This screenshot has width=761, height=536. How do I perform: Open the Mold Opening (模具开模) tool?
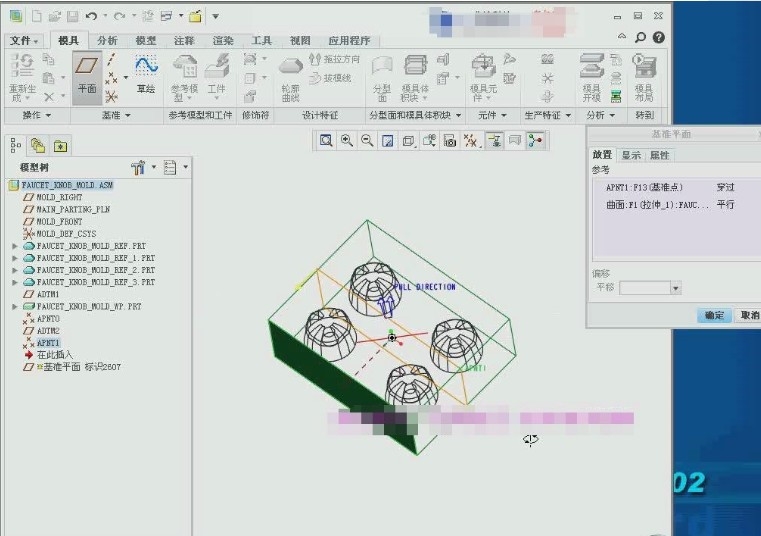(592, 78)
